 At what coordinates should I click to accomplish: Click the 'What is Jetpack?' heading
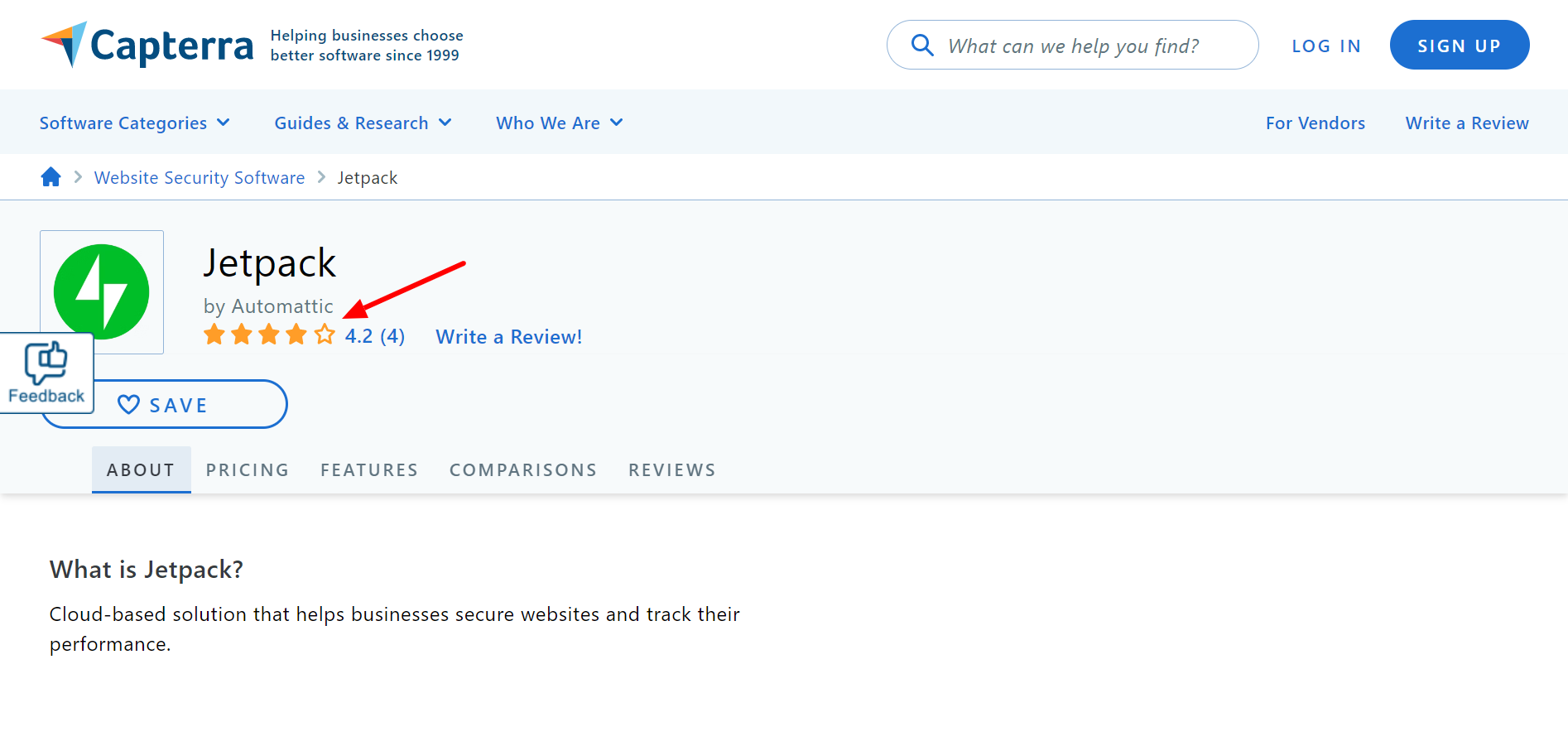[147, 570]
